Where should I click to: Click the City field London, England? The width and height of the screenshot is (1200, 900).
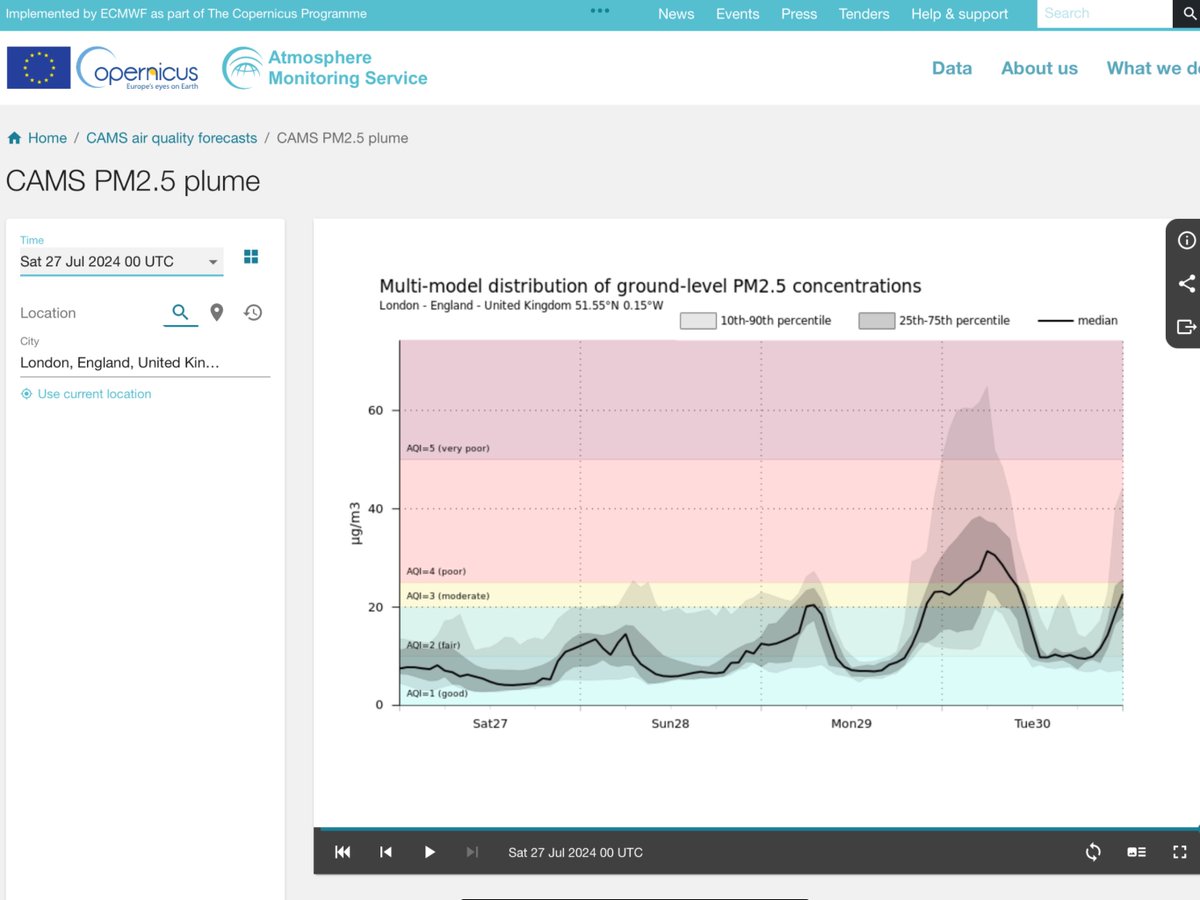(x=145, y=363)
